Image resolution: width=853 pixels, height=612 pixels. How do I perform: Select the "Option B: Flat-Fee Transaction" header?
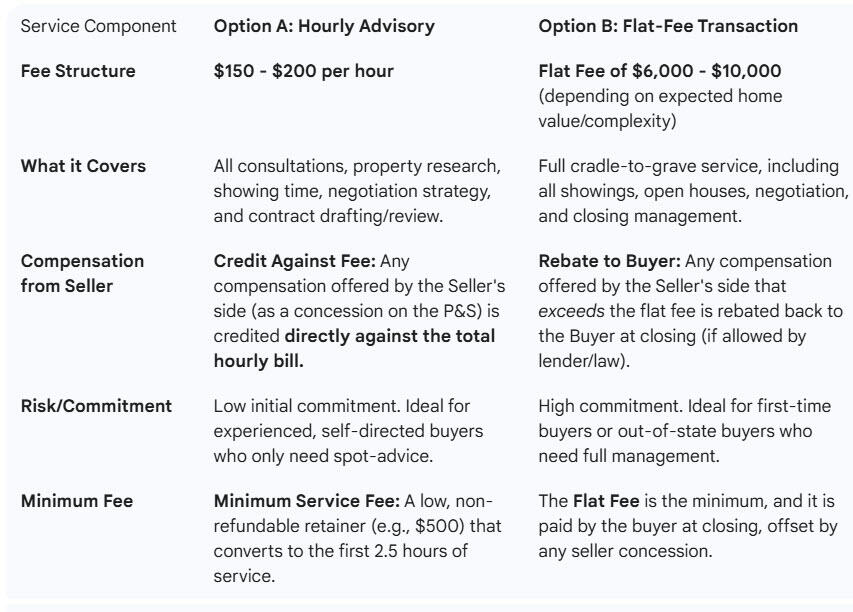(x=668, y=26)
